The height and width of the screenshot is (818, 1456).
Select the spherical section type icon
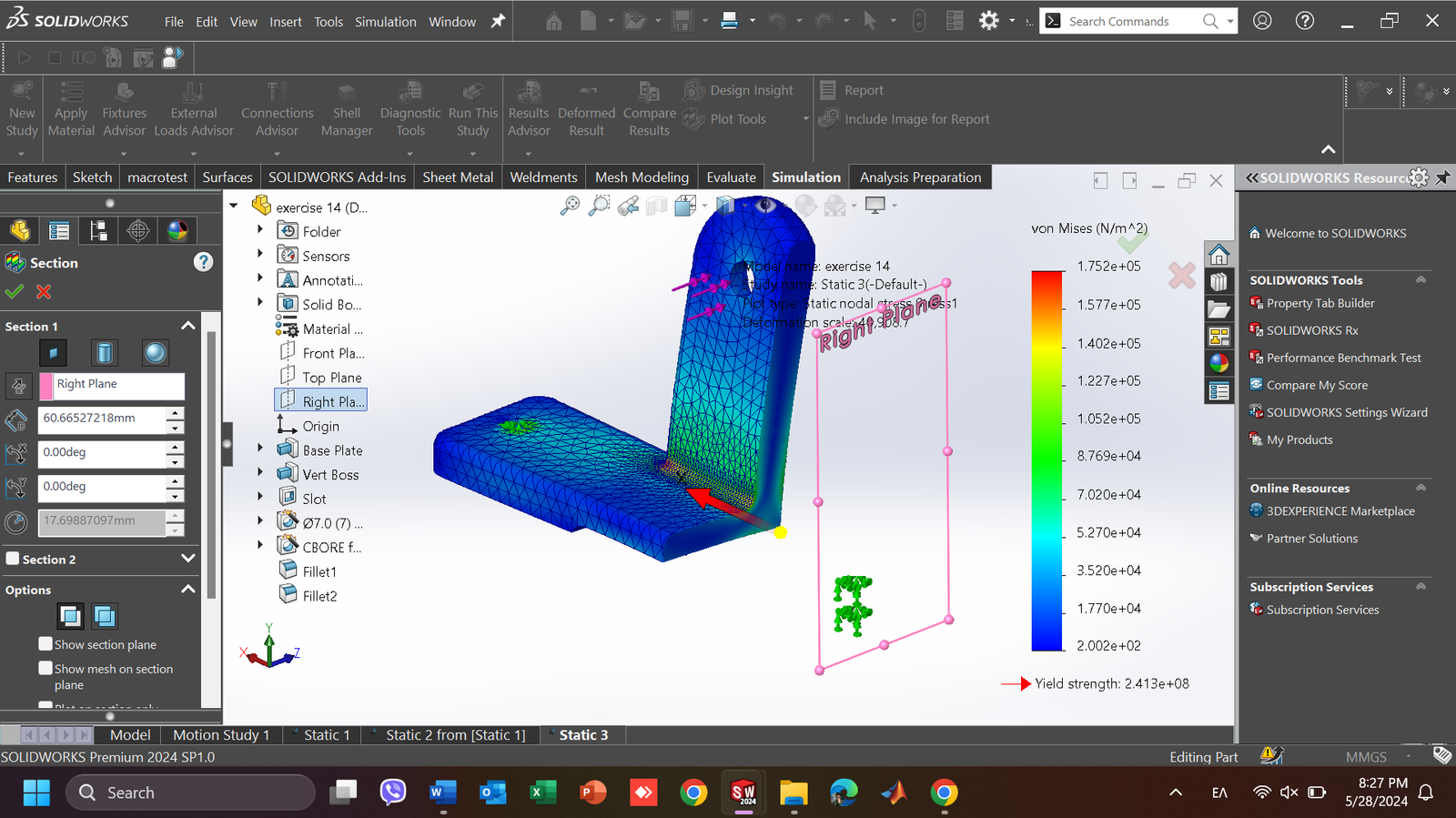point(156,352)
